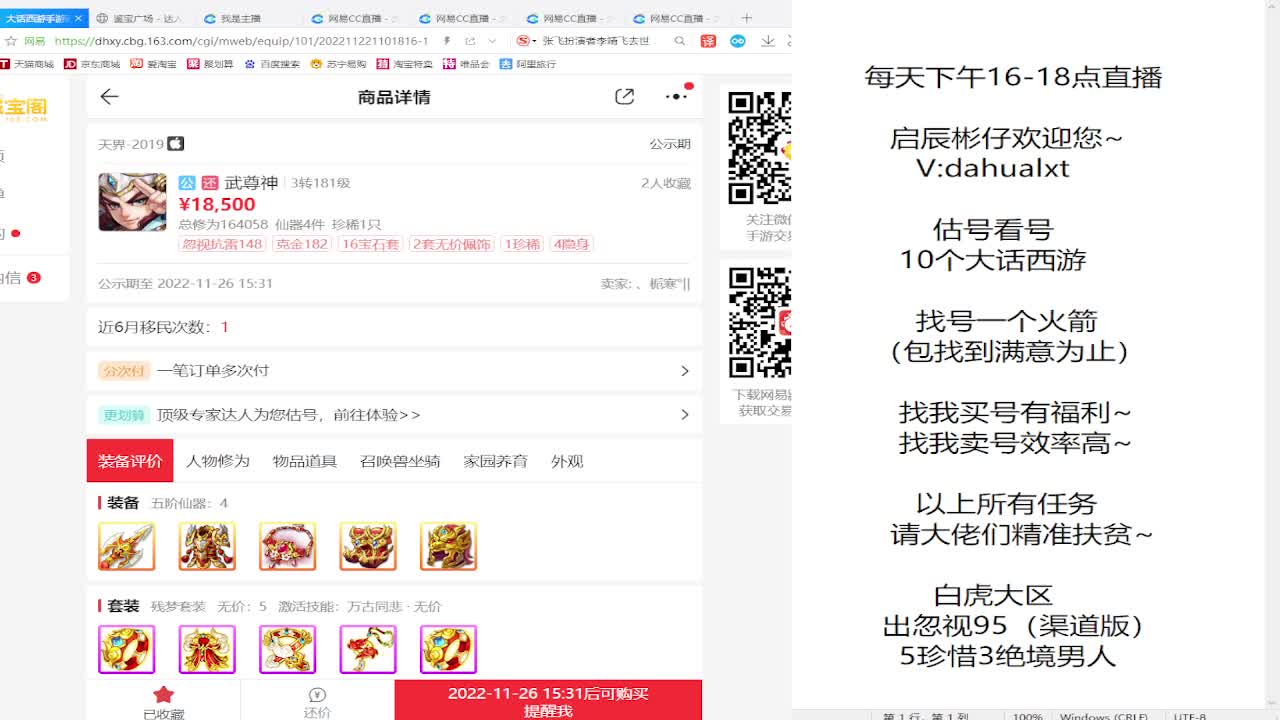This screenshot has width=1280, height=720.
Task: Switch to the 鉴宝广场 browser tab
Action: coord(138,18)
